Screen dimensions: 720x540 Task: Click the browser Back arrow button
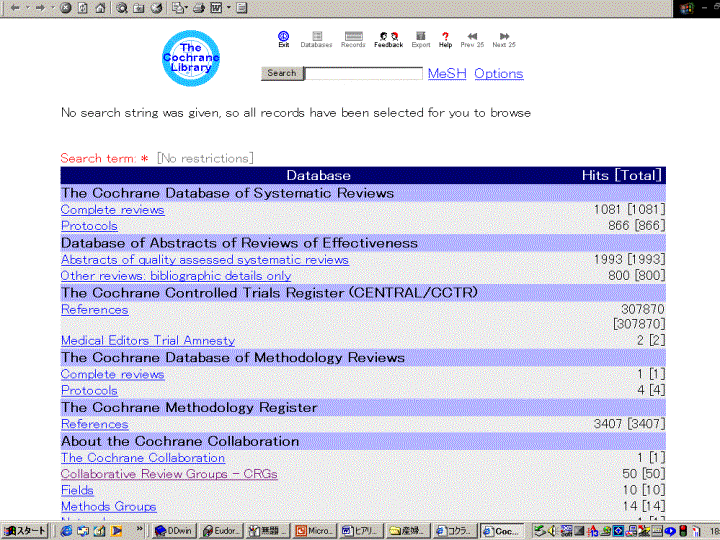[15, 8]
